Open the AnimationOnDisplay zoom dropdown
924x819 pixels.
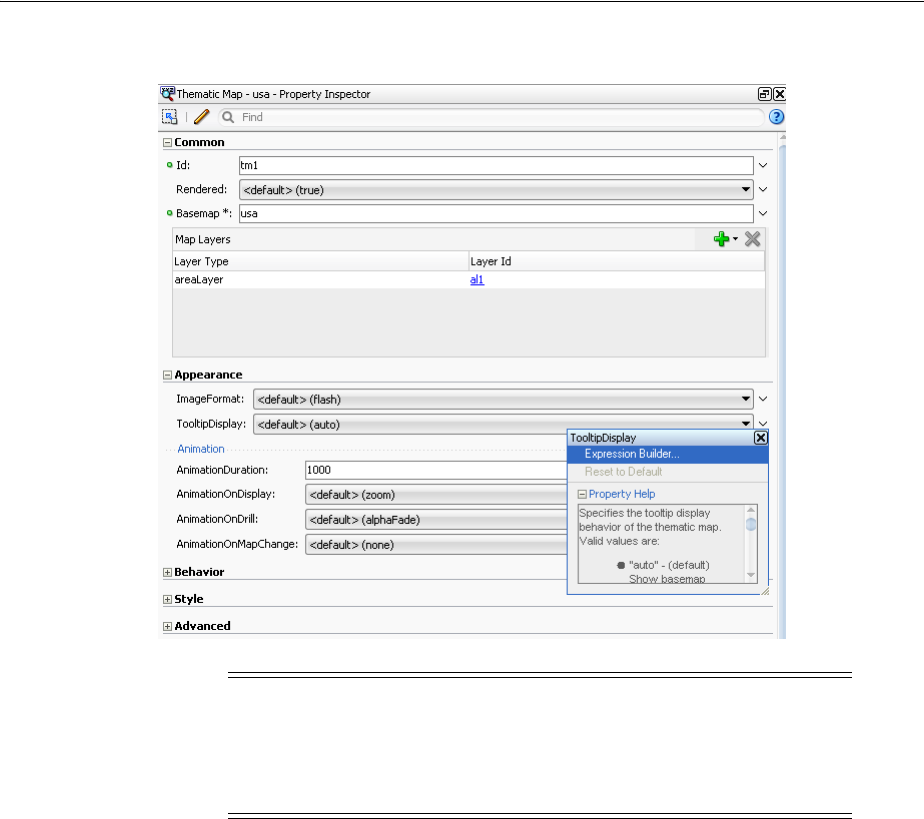pyautogui.click(x=436, y=495)
